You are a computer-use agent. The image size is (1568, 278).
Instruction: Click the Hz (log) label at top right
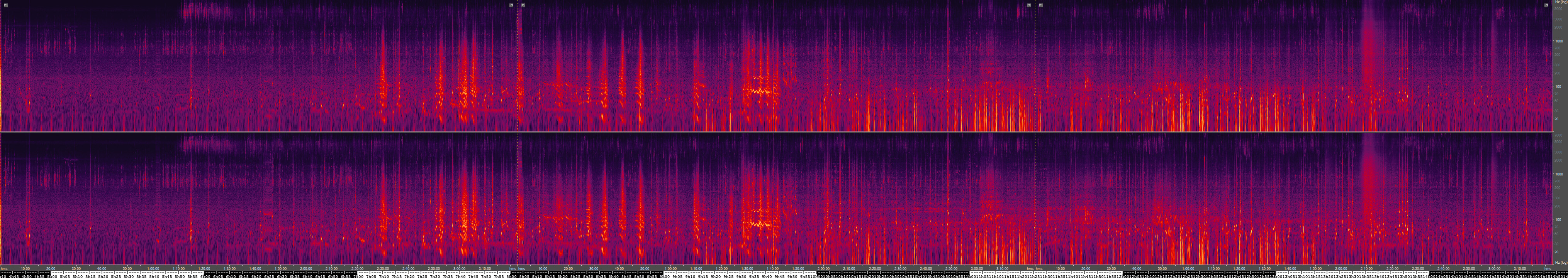click(x=1560, y=2)
